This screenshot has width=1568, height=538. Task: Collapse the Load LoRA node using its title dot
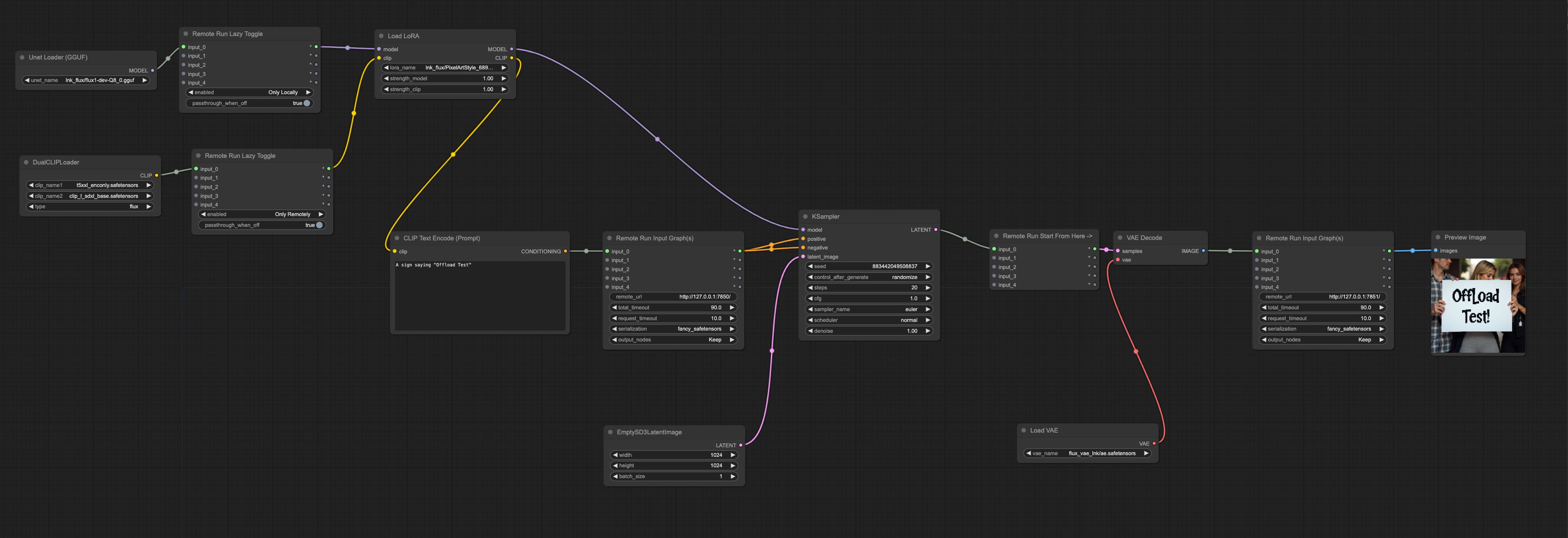381,36
